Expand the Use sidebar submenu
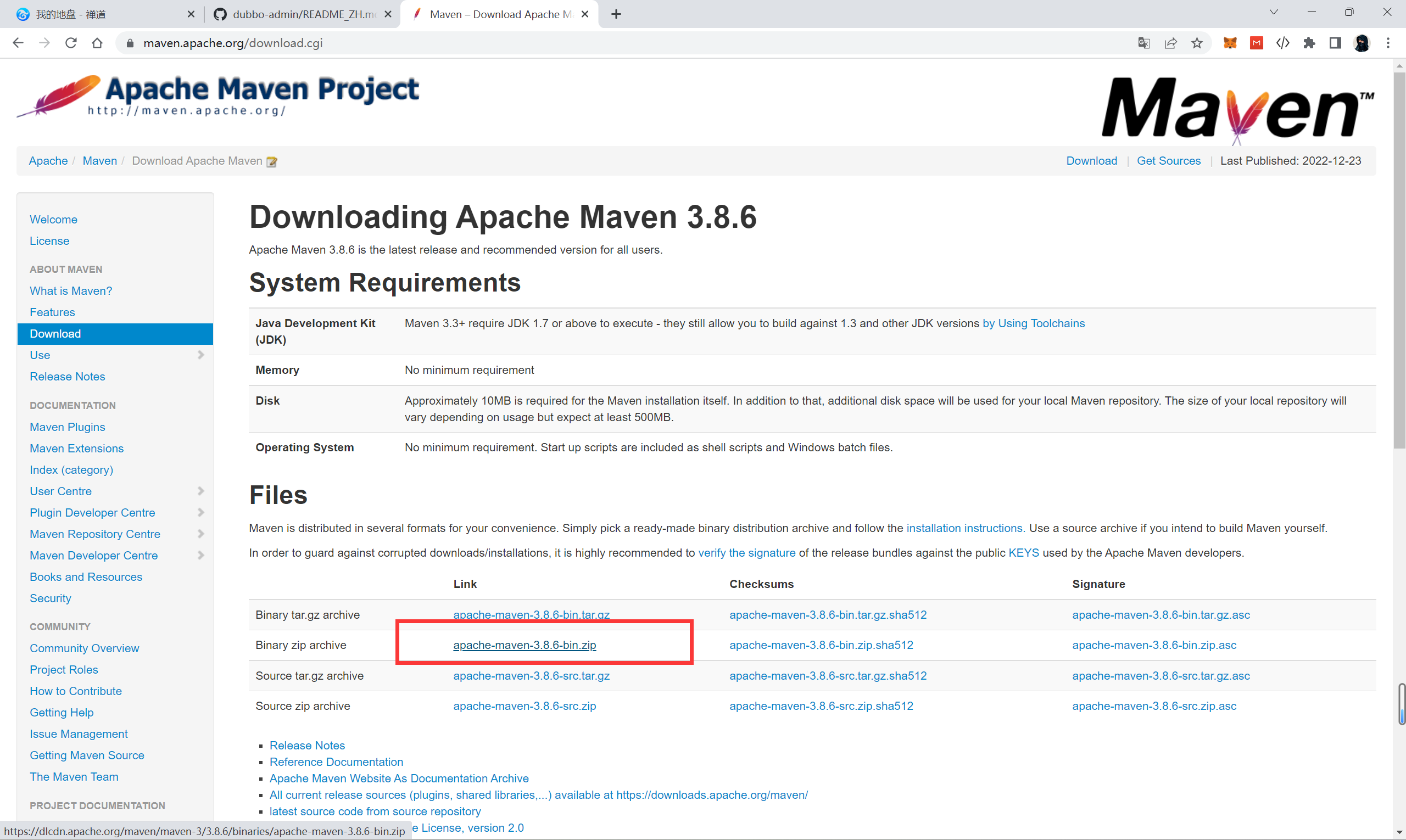Image resolution: width=1406 pixels, height=840 pixels. click(x=200, y=355)
